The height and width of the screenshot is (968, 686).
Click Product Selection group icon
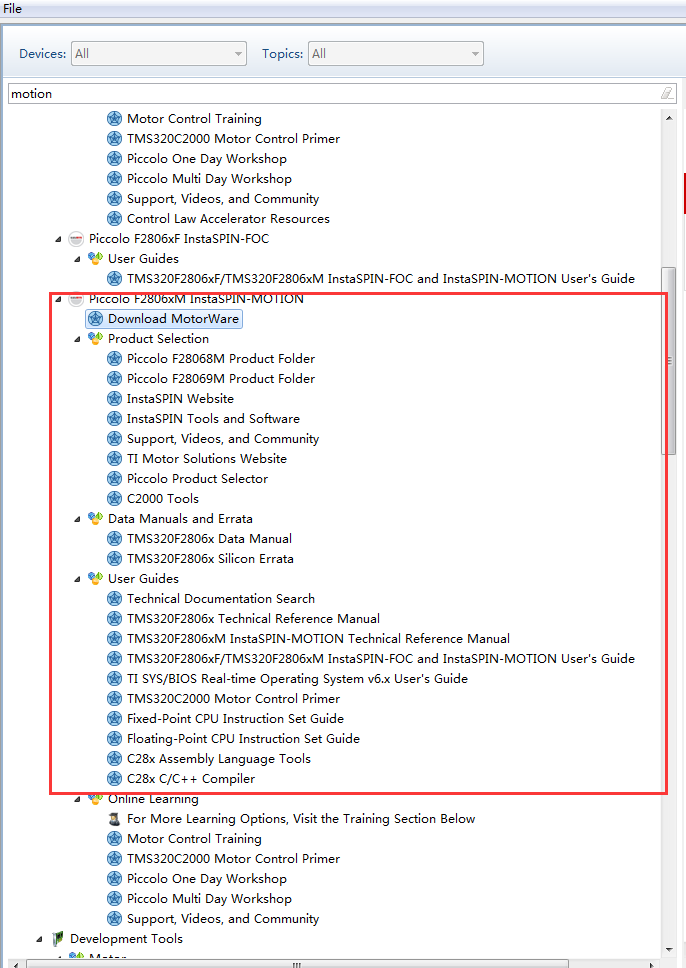click(x=95, y=338)
